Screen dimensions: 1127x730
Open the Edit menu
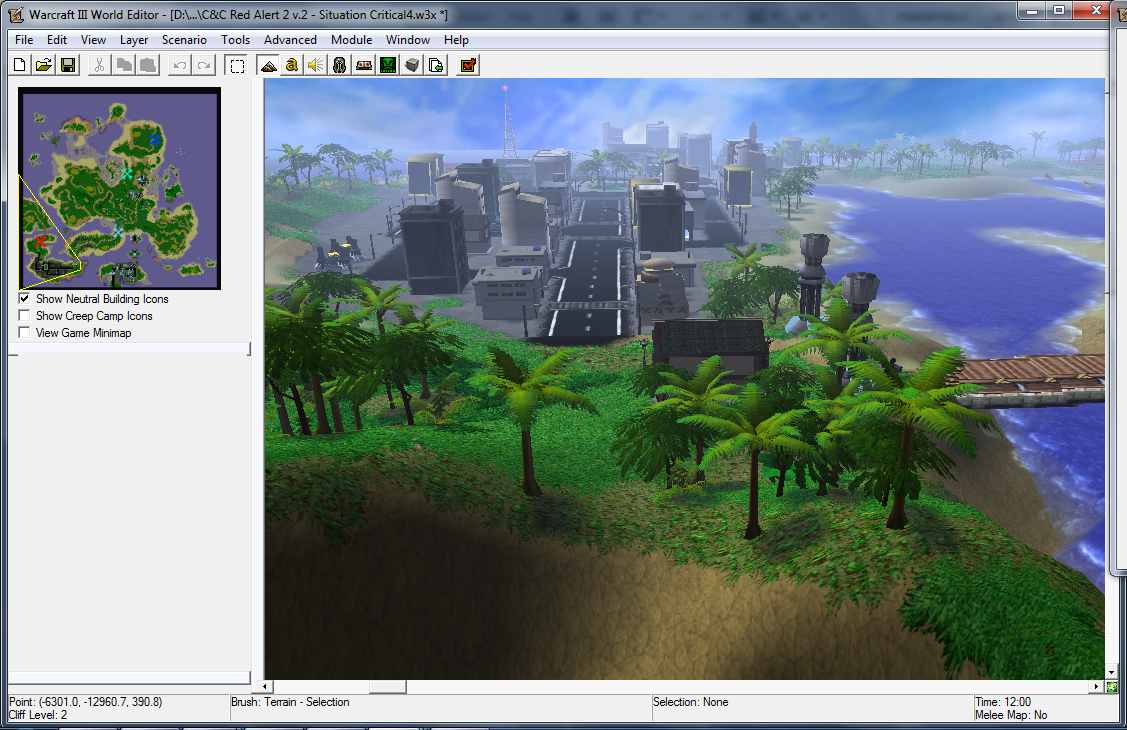click(57, 40)
